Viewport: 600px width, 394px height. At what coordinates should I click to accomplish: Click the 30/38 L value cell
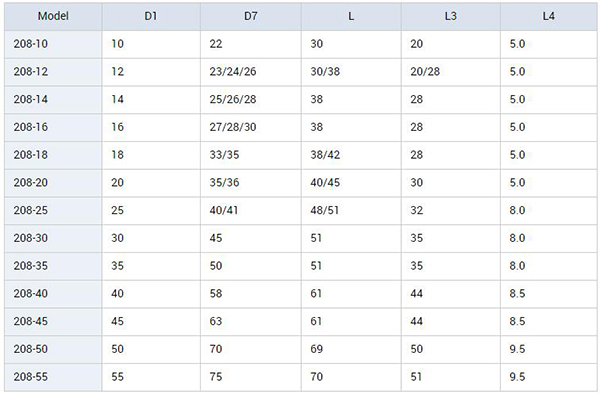point(351,72)
